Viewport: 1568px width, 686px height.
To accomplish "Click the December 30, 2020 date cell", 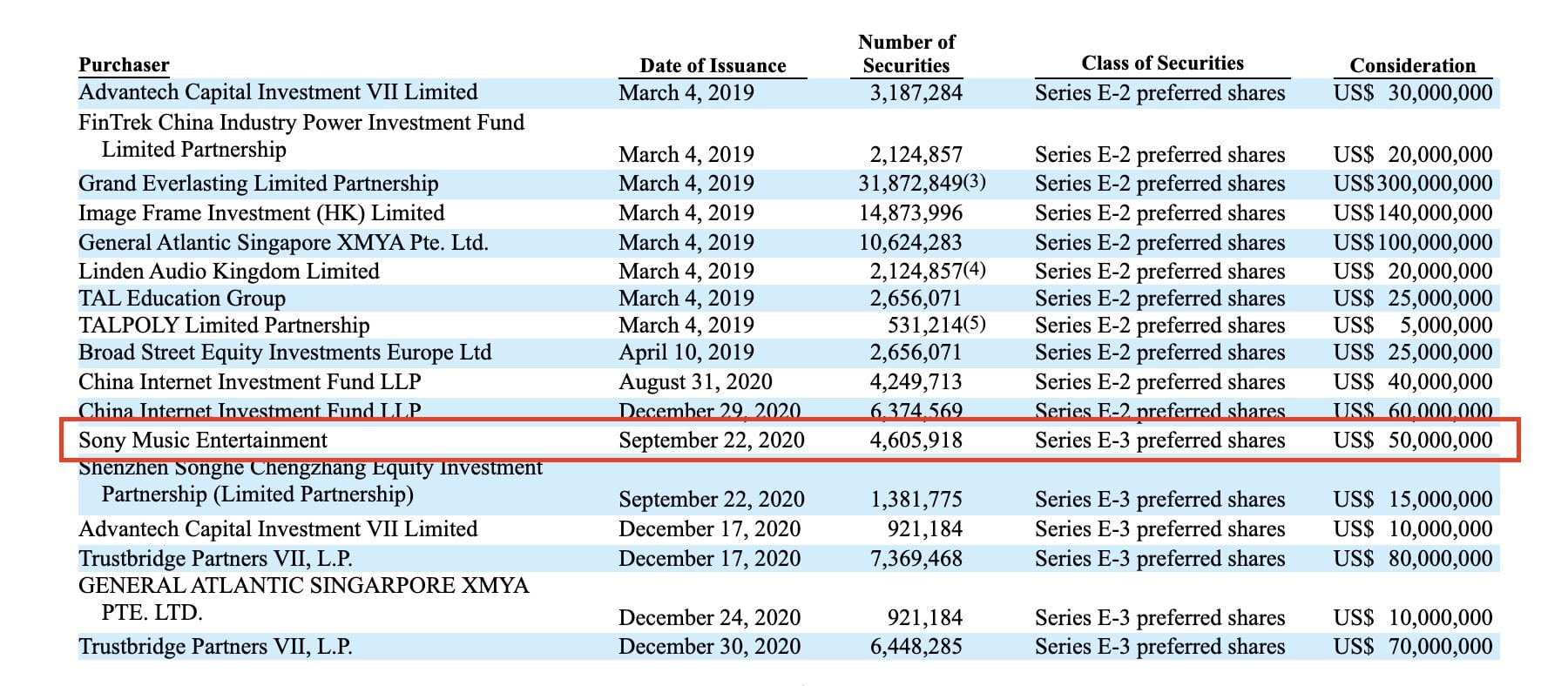I will (709, 647).
